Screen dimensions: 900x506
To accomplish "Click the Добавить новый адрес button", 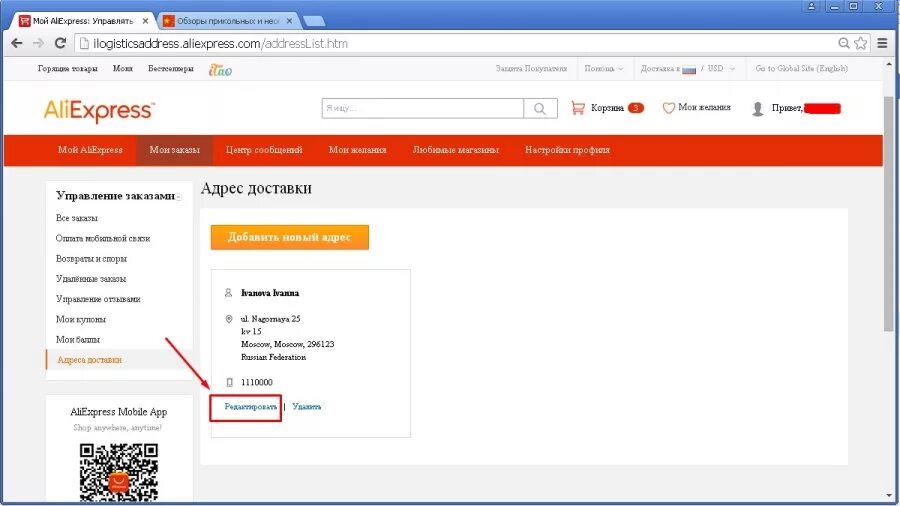I will [290, 238].
